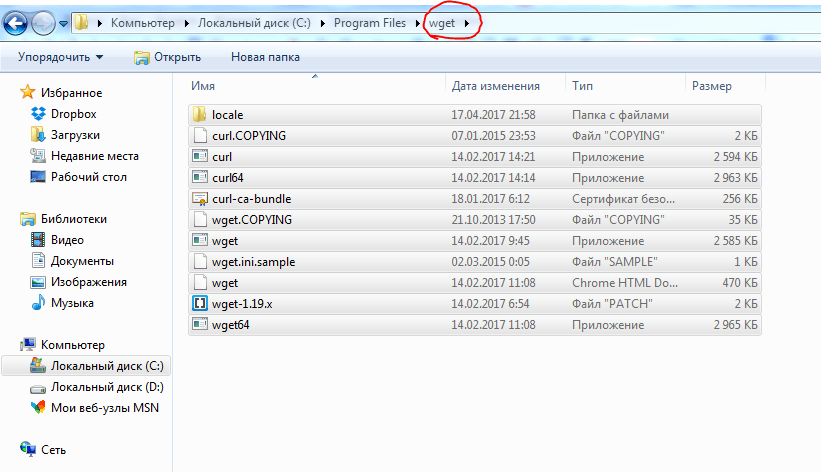Click the Открыть toolbar button
Viewport: 821px width, 472px height.
point(167,57)
